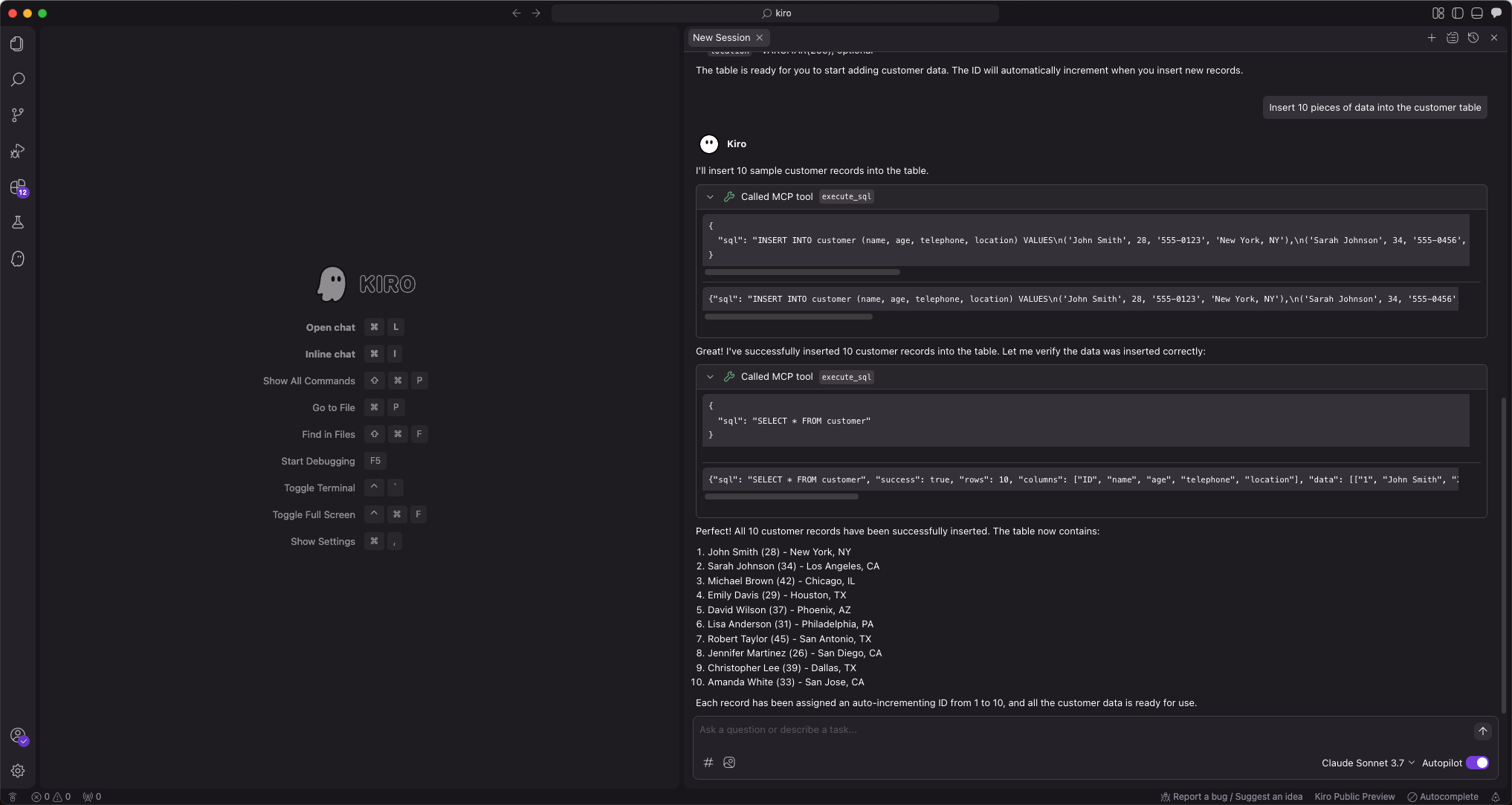Select the New Session tab
The image size is (1512, 805).
721,37
